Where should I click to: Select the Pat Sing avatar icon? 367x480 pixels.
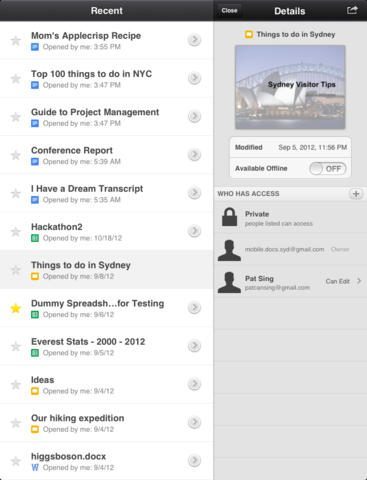tap(229, 282)
